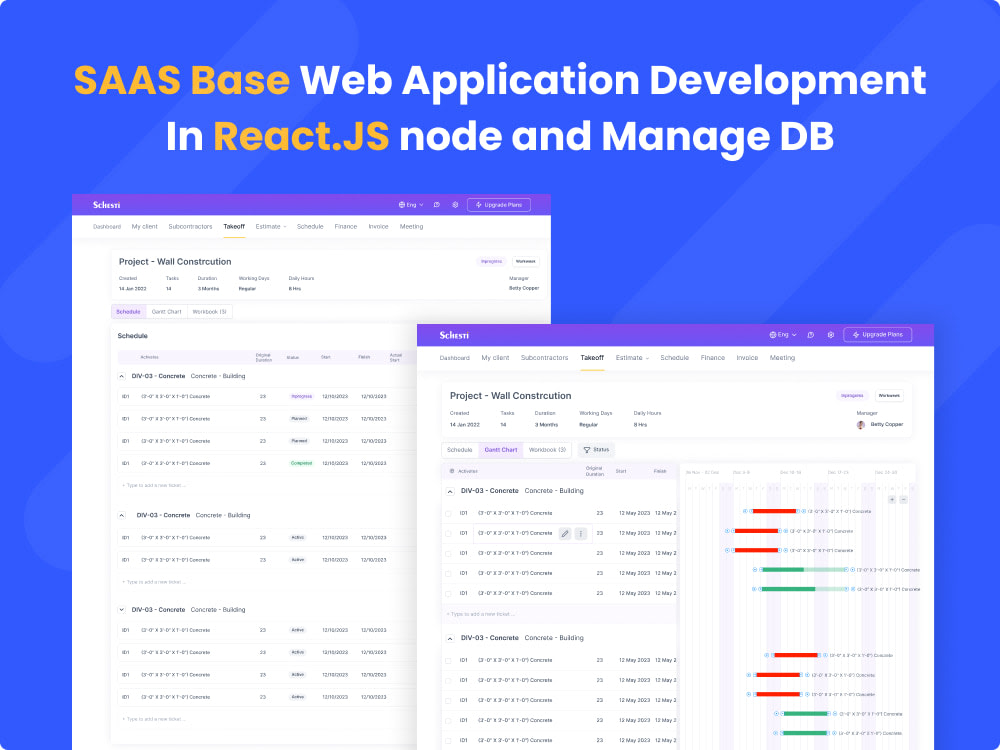
Task: Tick the first activity checkbox under the lower DIV-03 group
Action: [x=448, y=661]
